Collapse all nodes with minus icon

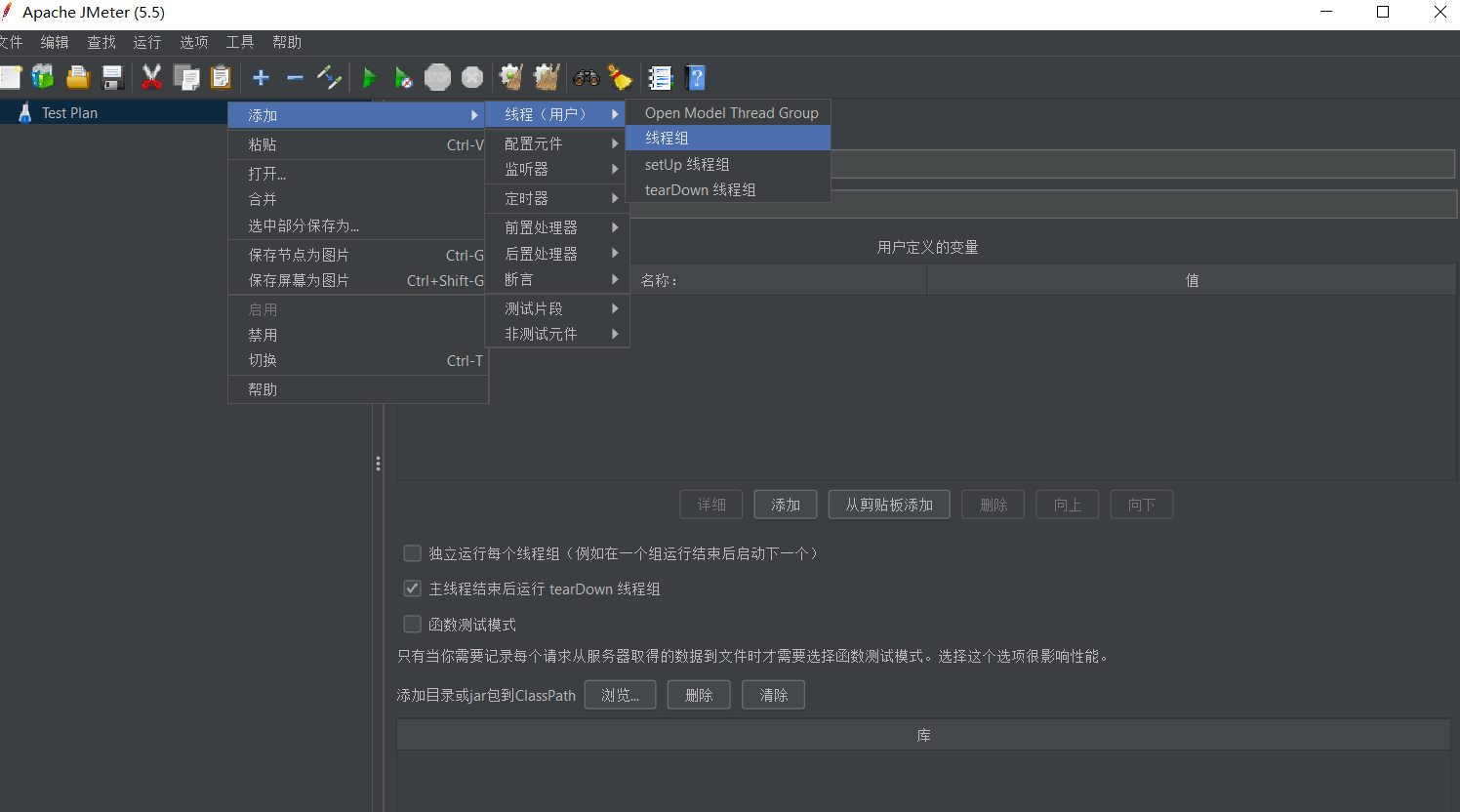(x=295, y=77)
